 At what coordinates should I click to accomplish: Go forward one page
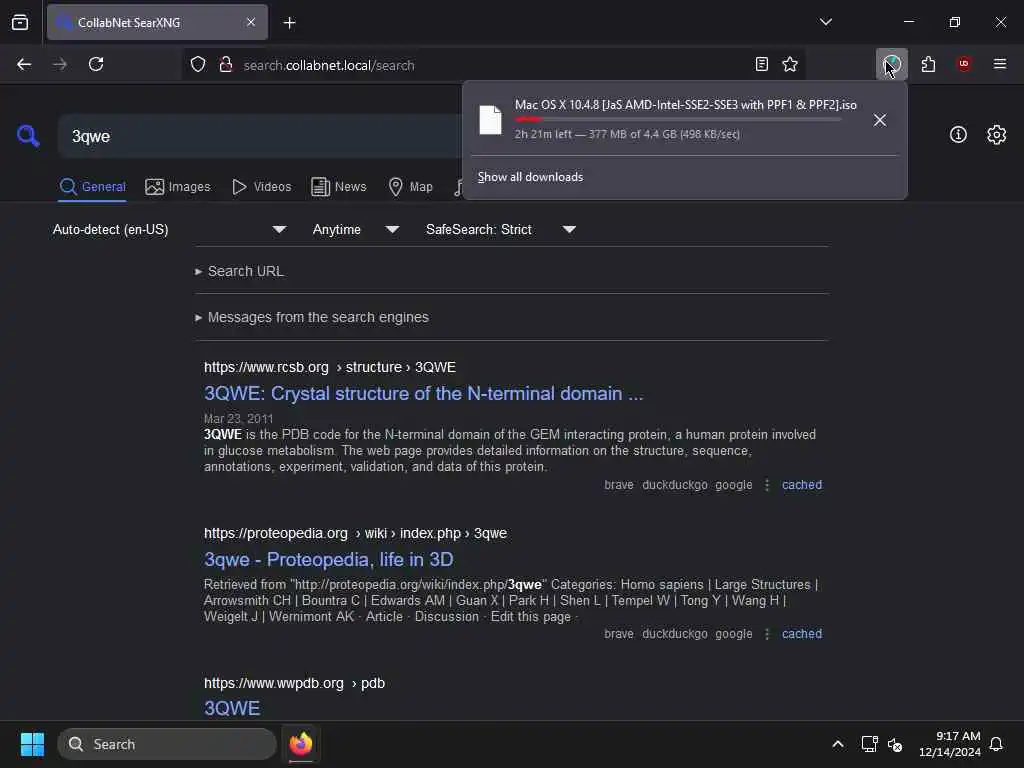click(59, 64)
